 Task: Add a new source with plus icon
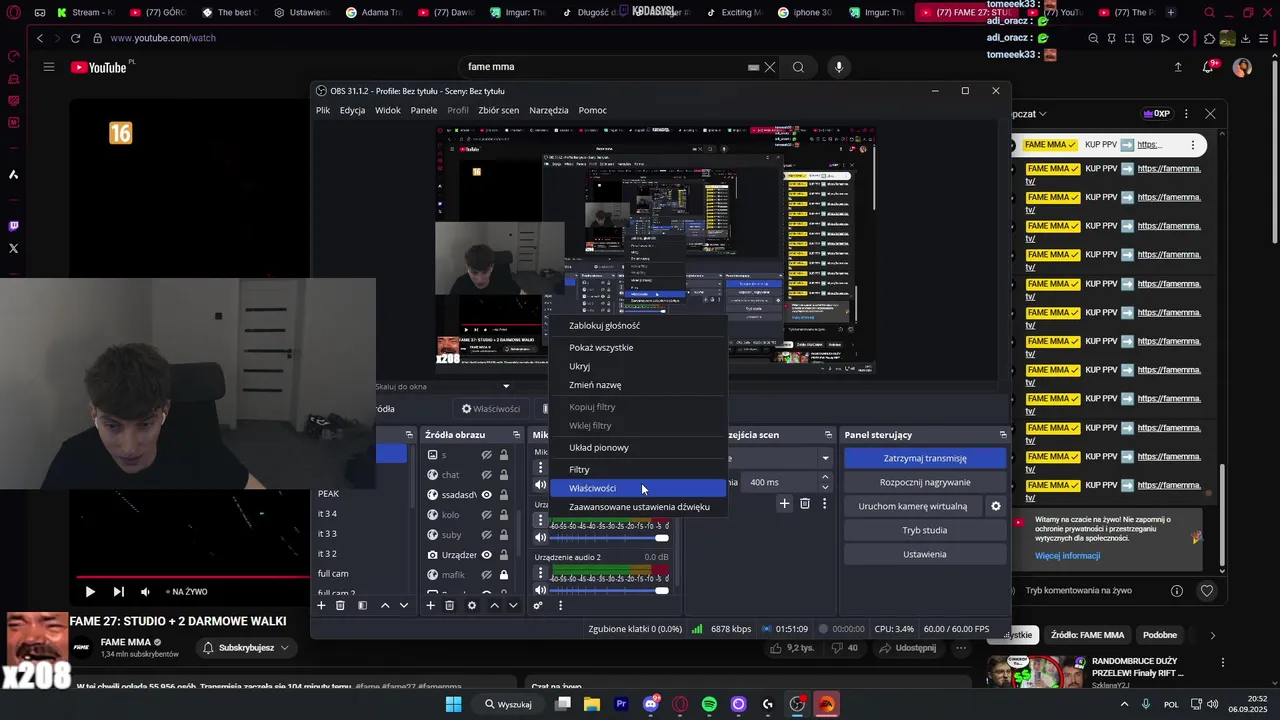[x=430, y=605]
